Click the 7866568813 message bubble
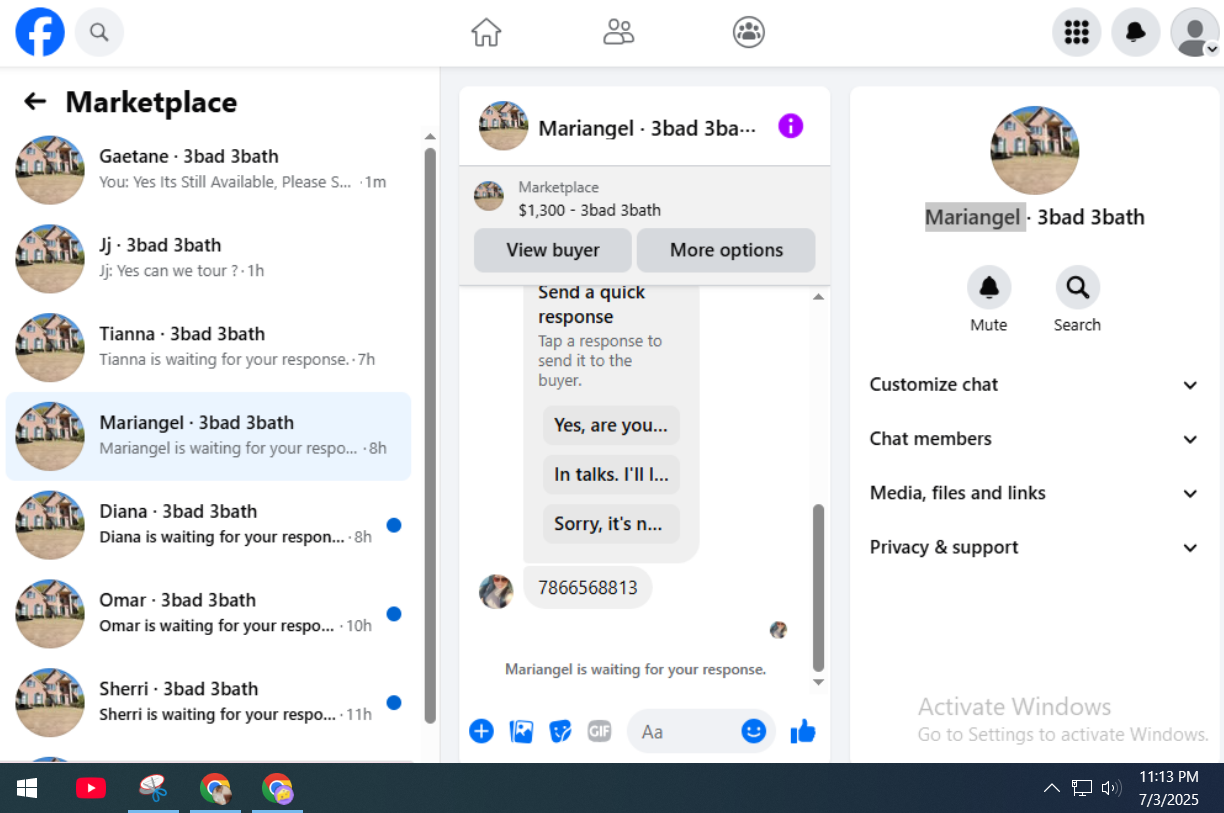 point(588,587)
